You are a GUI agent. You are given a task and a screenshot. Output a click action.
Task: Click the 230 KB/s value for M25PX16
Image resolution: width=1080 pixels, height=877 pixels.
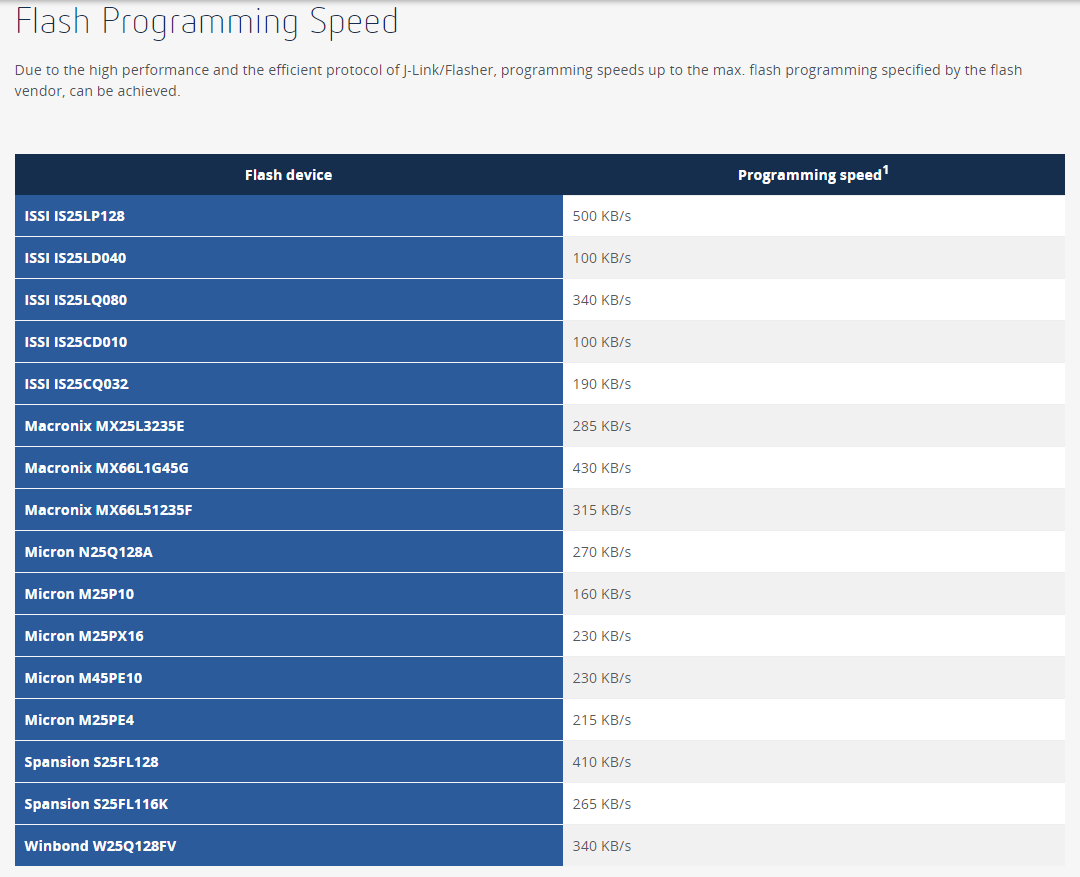pos(602,636)
